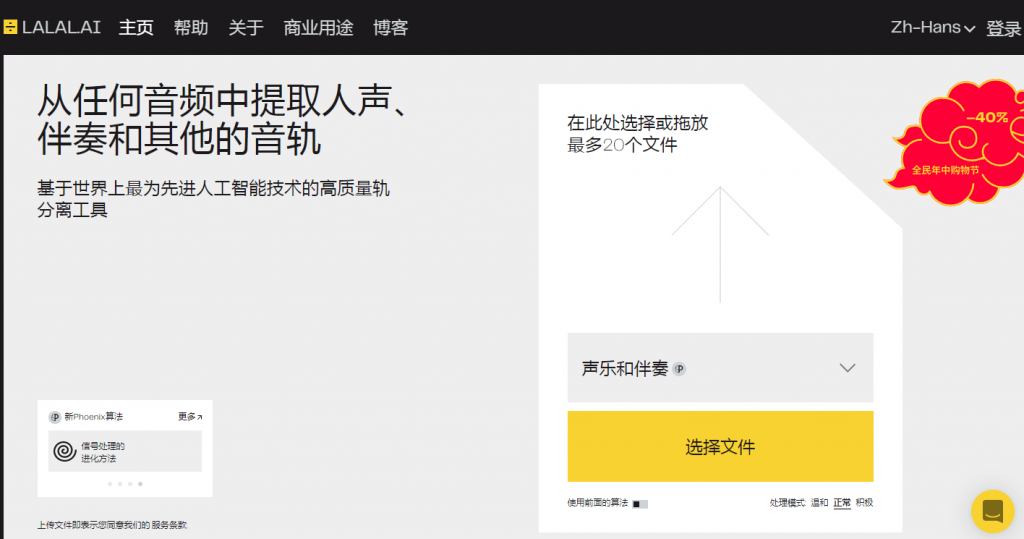The height and width of the screenshot is (539, 1024).
Task: Go to 主页 in navigation
Action: click(136, 27)
